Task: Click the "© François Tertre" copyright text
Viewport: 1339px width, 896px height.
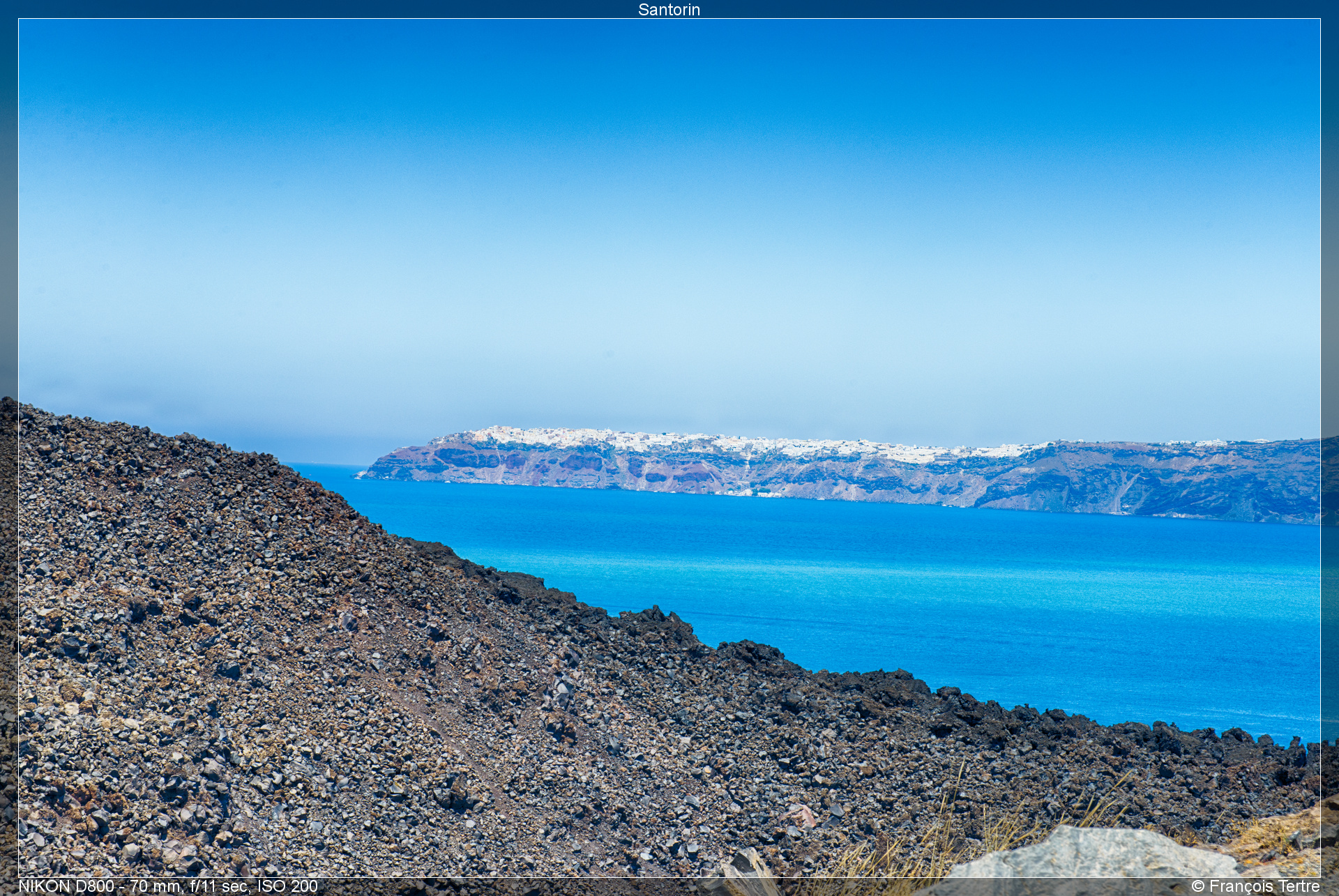Action: pos(1255,886)
